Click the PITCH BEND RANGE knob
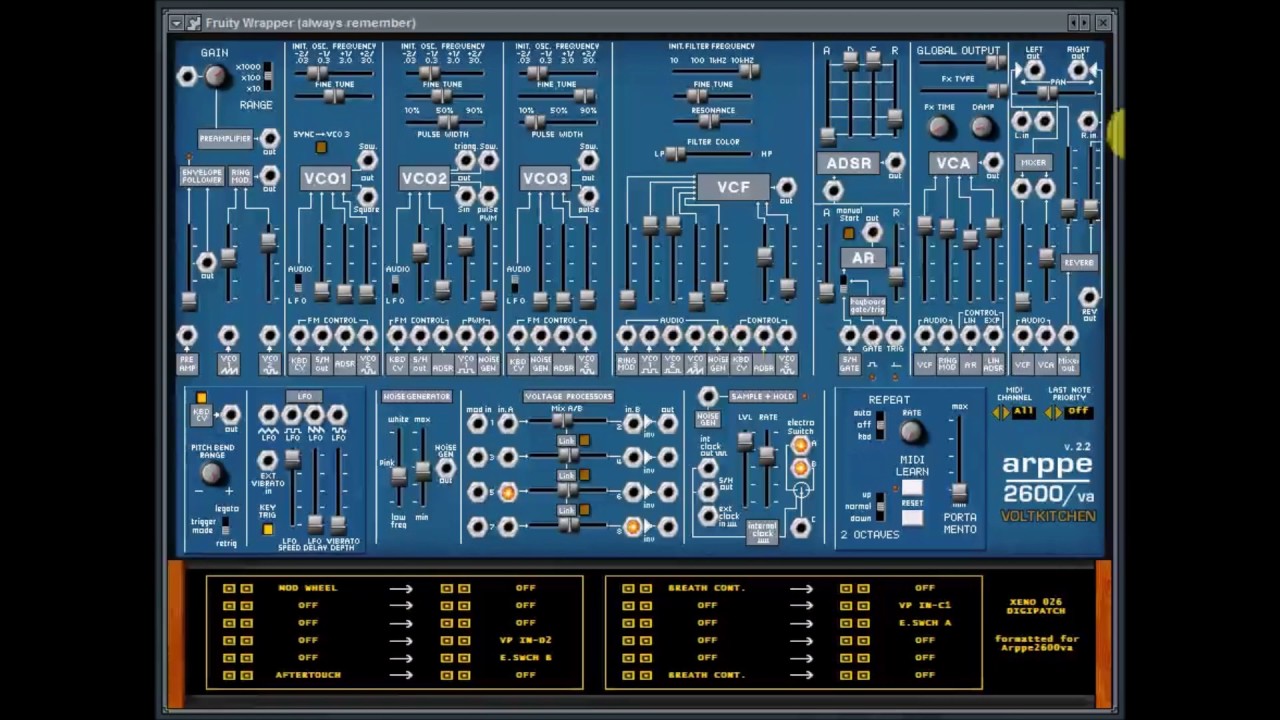The image size is (1280, 720). (212, 473)
